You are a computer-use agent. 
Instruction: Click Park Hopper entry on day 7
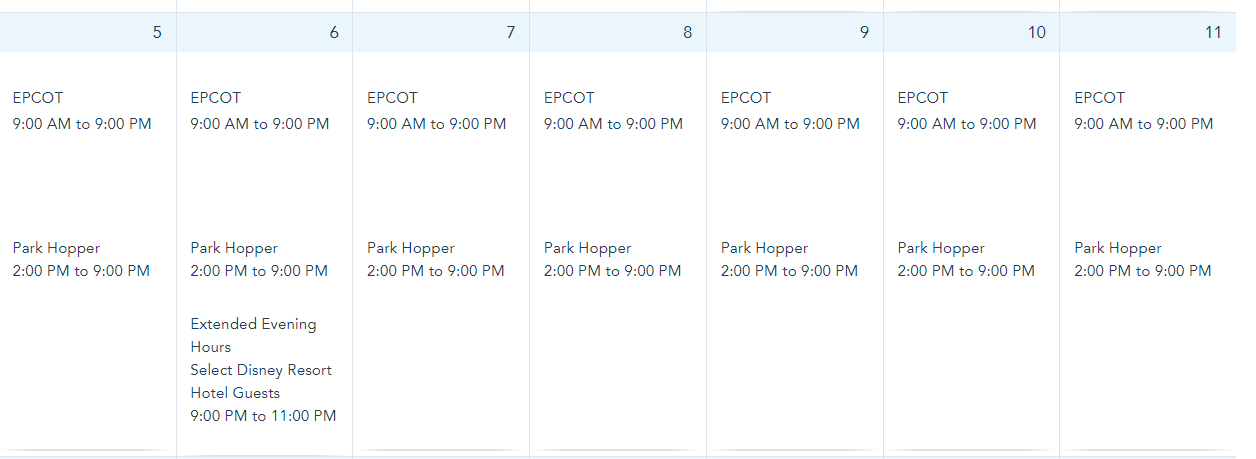[410, 248]
